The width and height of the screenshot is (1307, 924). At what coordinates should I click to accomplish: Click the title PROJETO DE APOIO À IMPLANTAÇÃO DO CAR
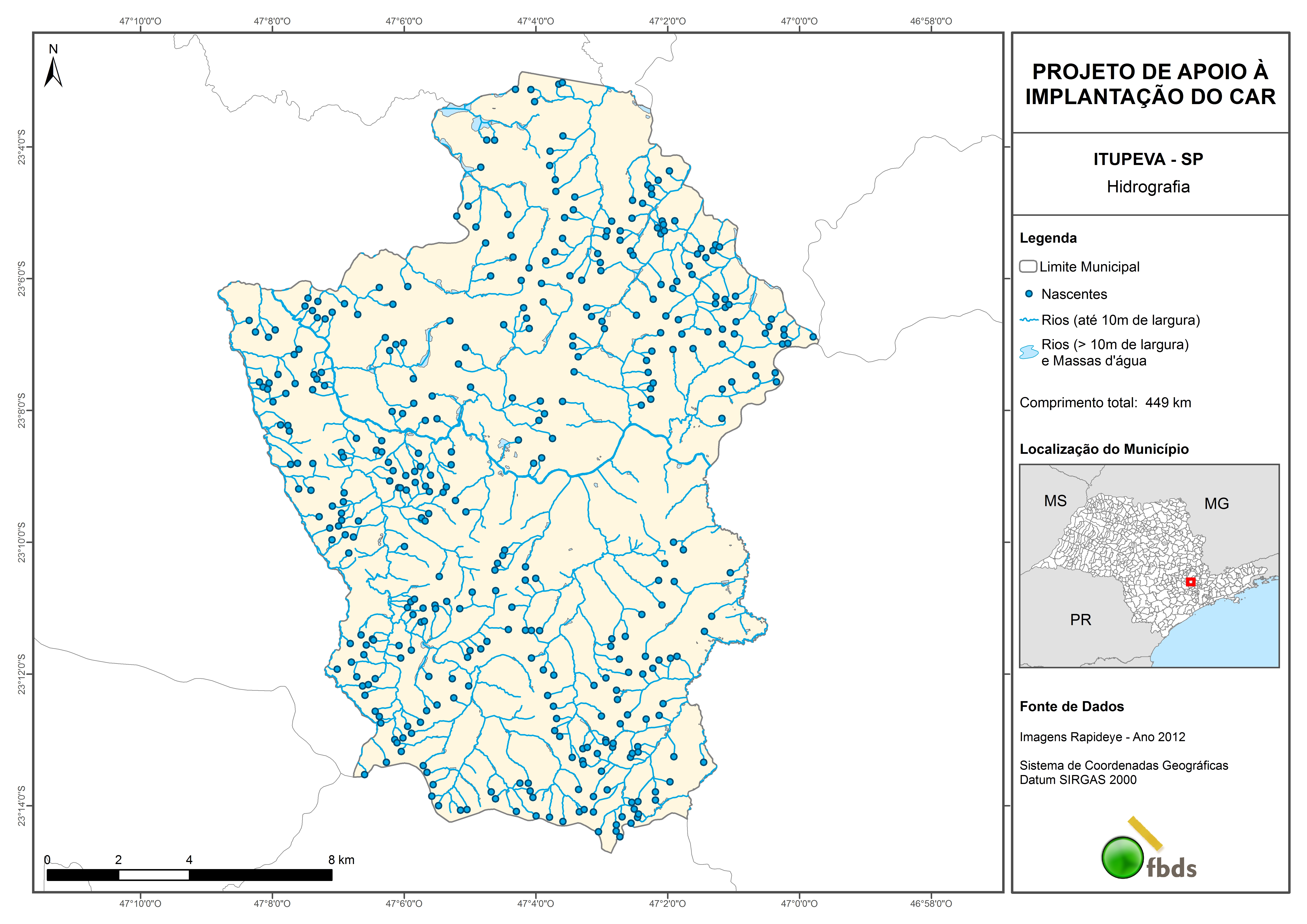click(1150, 84)
